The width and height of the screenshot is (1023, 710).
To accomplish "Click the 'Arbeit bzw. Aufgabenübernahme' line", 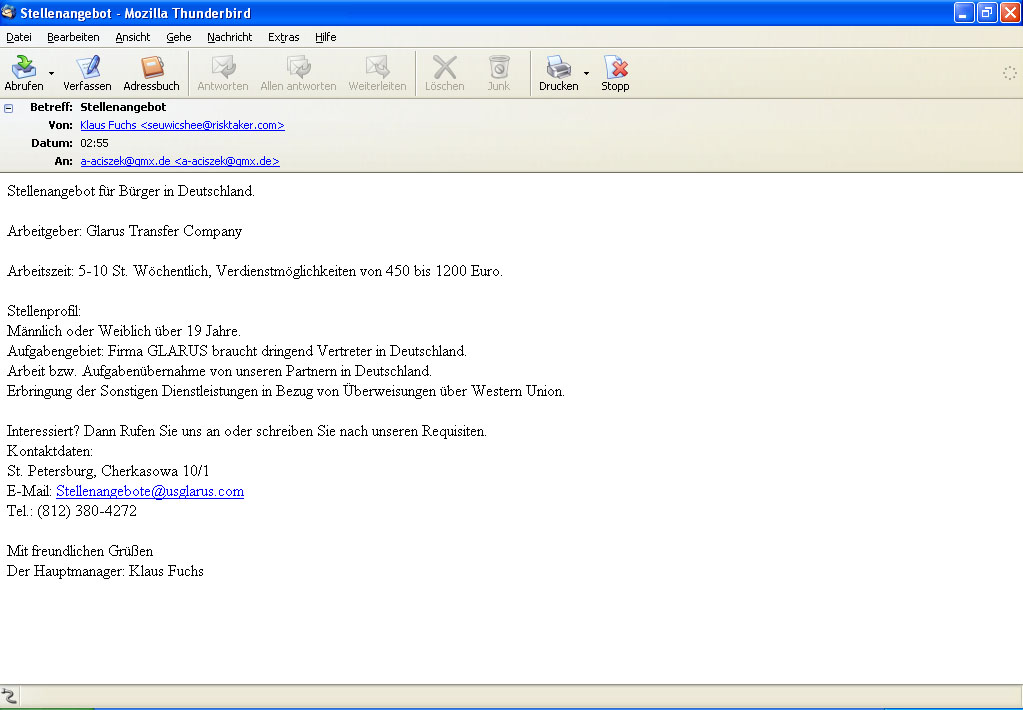I will click(219, 371).
